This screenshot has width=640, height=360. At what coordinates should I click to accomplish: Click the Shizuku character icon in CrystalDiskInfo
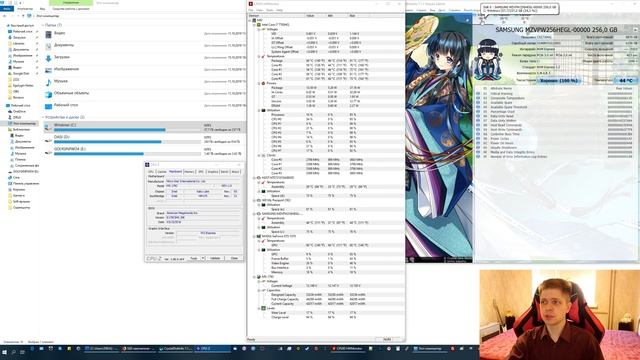point(488,60)
